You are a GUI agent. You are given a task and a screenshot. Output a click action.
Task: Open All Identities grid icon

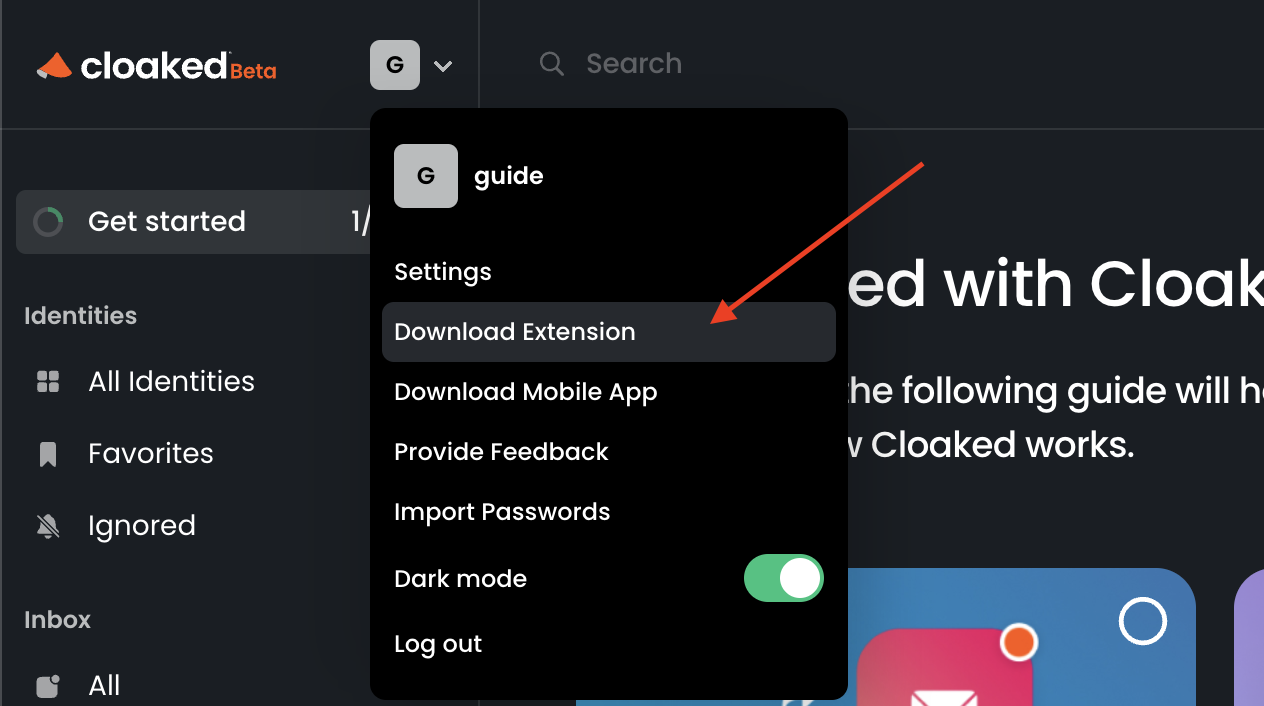(x=48, y=381)
